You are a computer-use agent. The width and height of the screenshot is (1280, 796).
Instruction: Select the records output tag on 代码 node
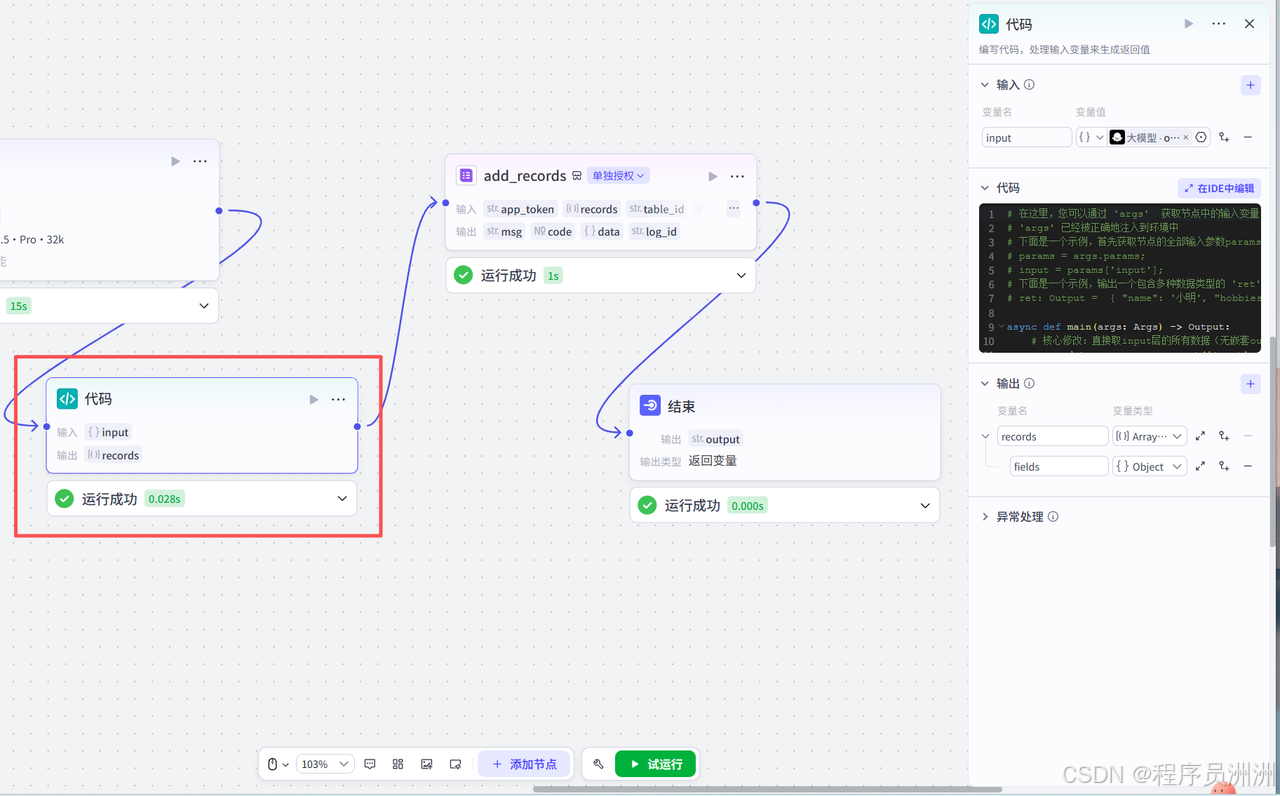(113, 455)
